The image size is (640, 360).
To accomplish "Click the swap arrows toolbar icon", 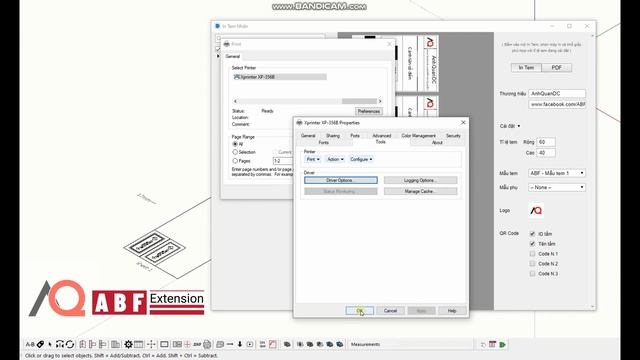I will tap(262, 344).
